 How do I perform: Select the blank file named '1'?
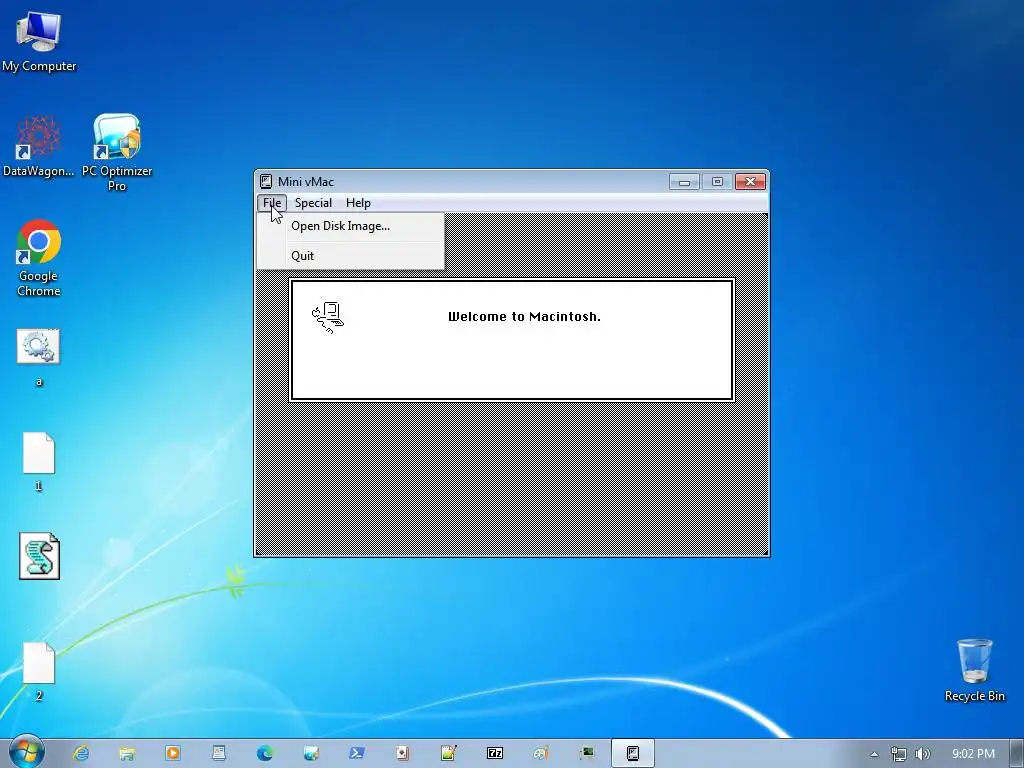click(39, 462)
